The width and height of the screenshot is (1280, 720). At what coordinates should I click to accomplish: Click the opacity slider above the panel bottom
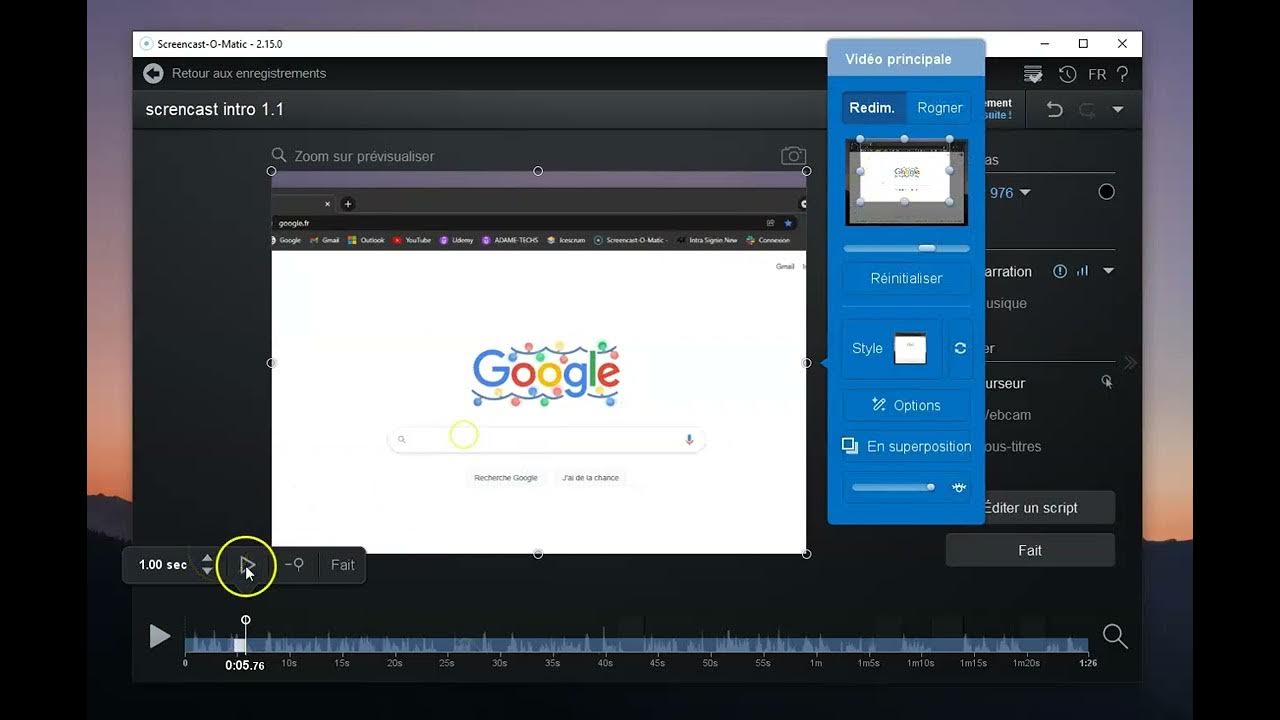pos(893,487)
